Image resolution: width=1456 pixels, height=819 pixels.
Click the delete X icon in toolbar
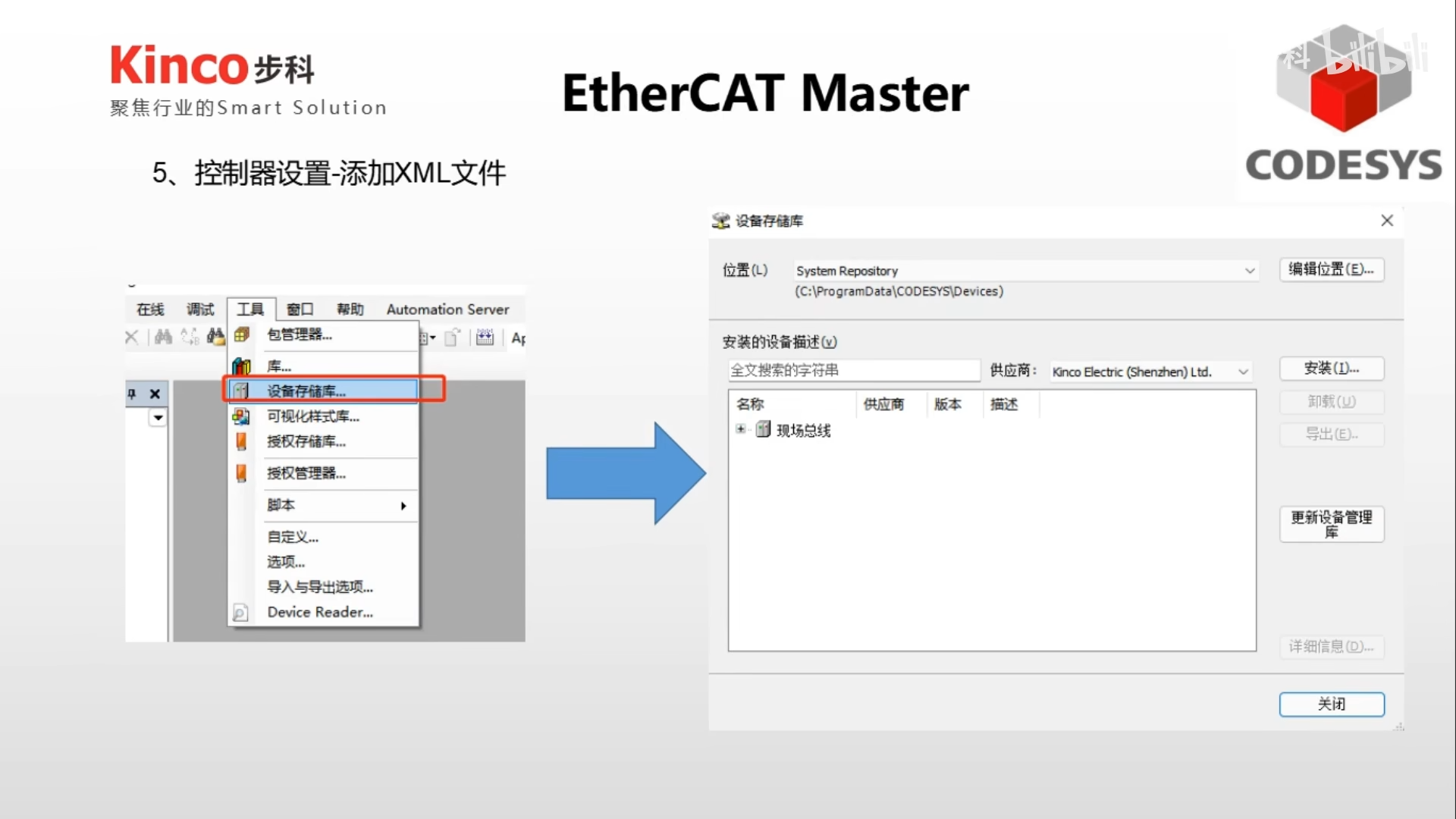pos(132,337)
